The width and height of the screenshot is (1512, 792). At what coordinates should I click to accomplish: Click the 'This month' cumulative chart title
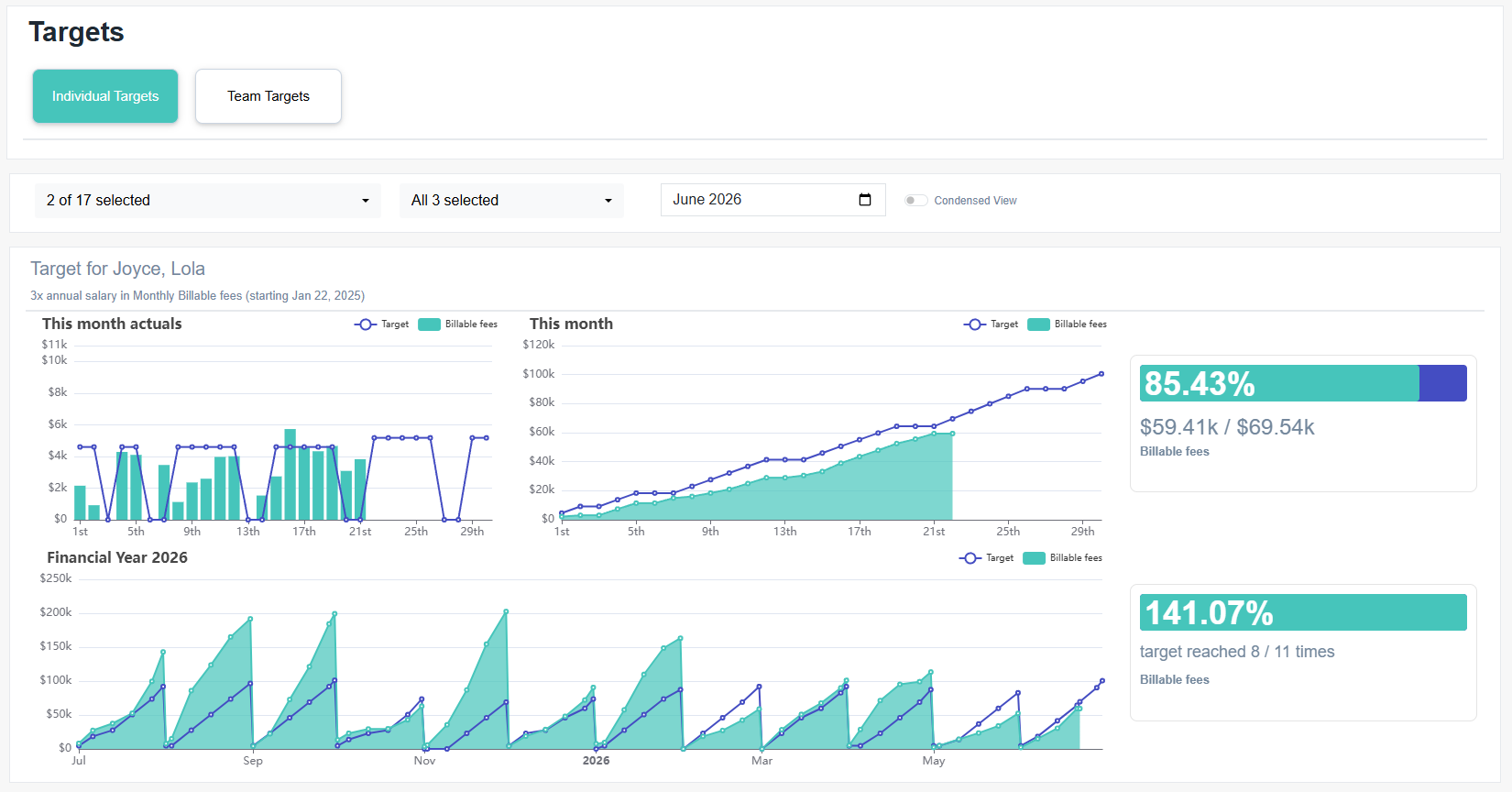click(571, 324)
